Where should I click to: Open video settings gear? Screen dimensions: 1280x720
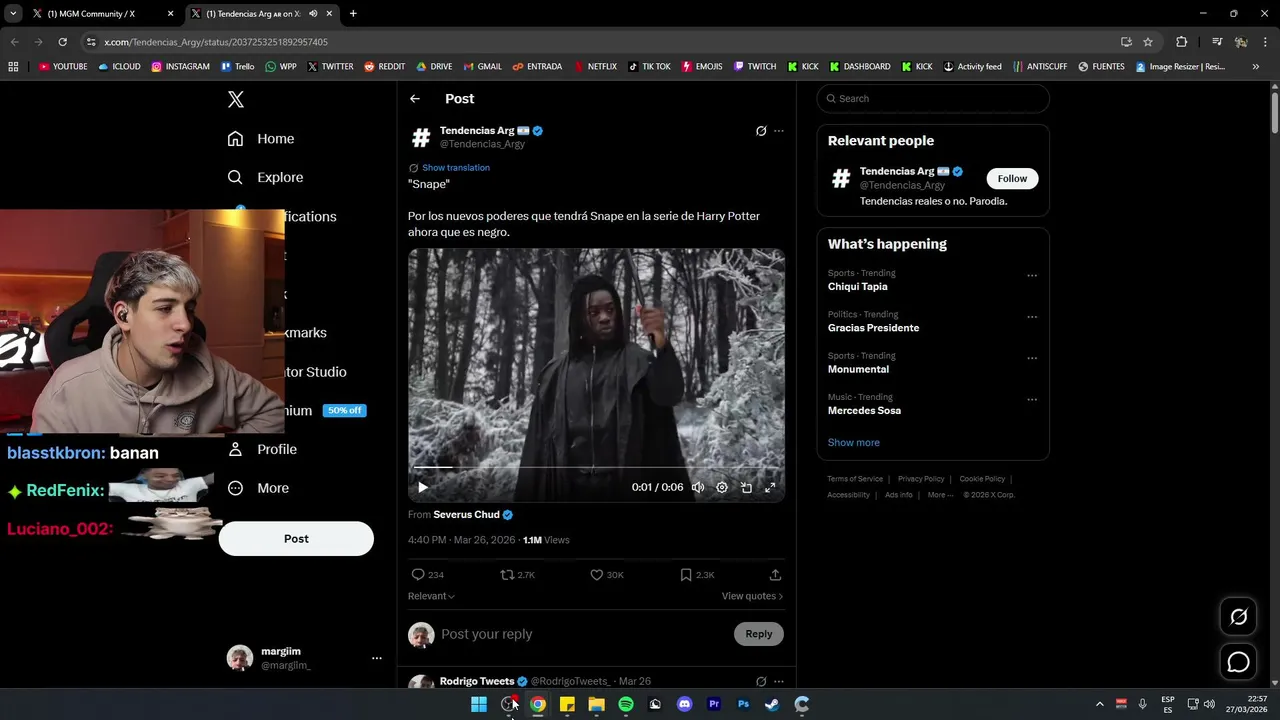pyautogui.click(x=722, y=488)
